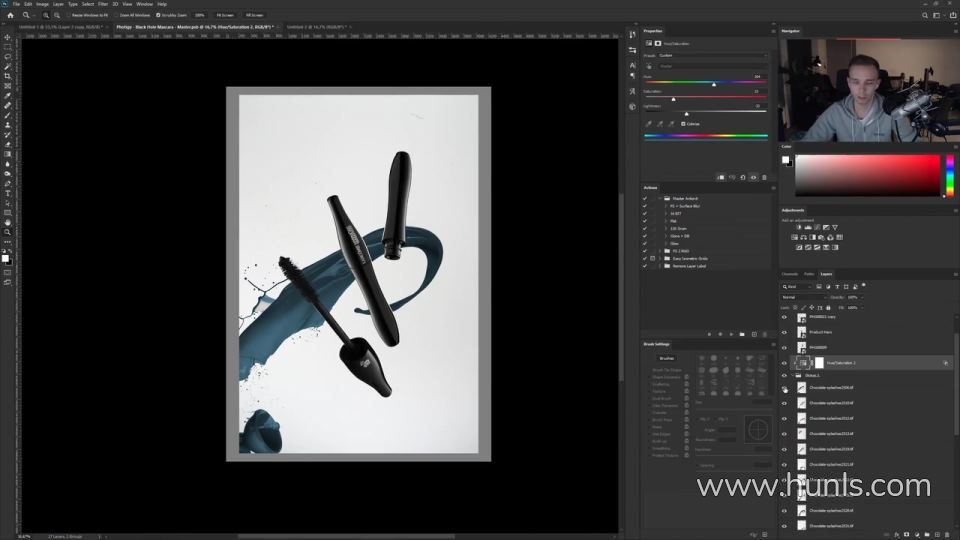This screenshot has width=960, height=540.
Task: Click the Fit Screen button
Action: tap(226, 15)
